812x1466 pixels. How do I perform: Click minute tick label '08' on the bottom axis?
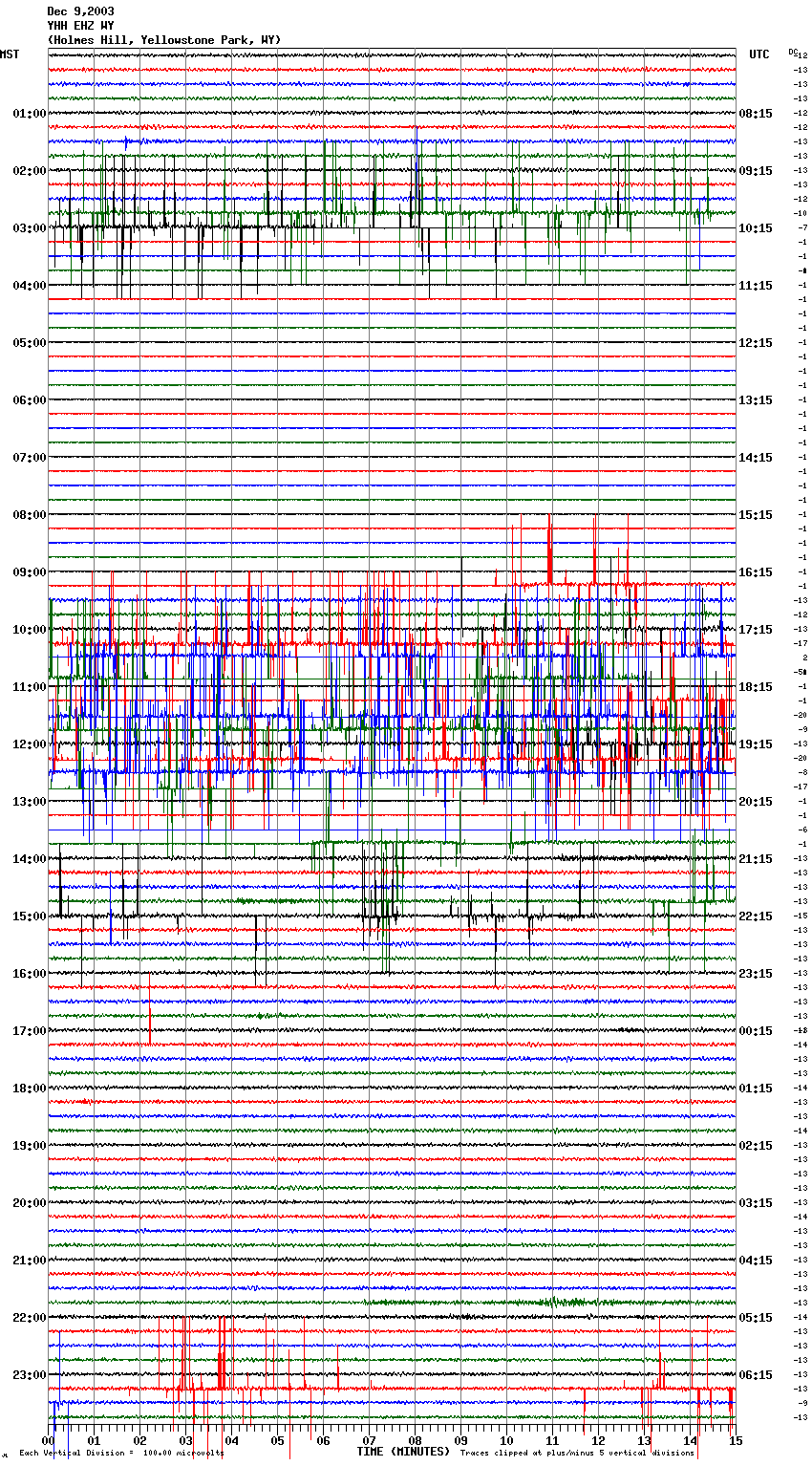click(415, 1440)
